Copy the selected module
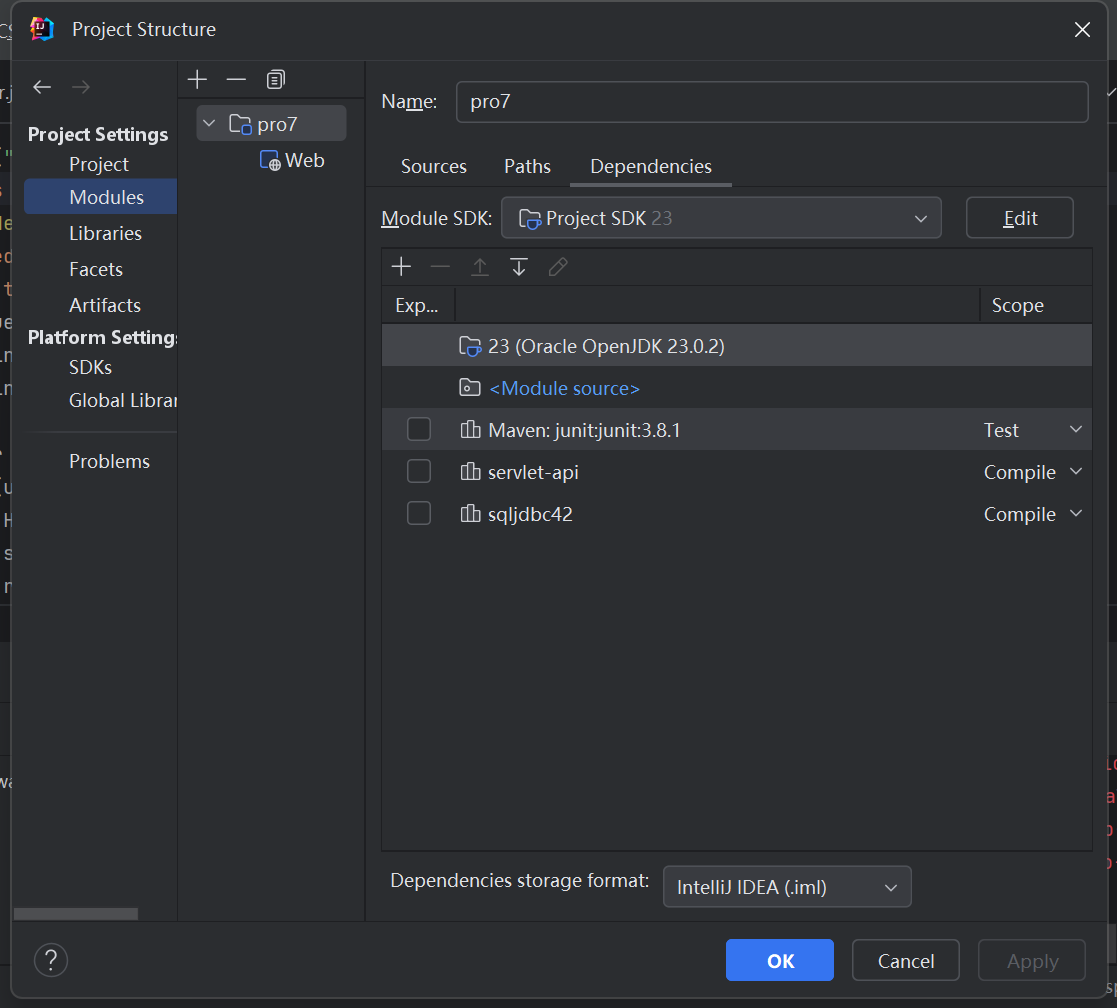This screenshot has width=1117, height=1008. tap(276, 79)
